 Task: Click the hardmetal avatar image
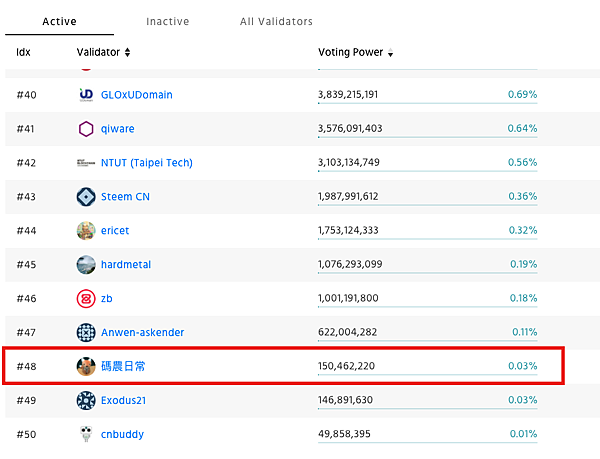tap(86, 265)
